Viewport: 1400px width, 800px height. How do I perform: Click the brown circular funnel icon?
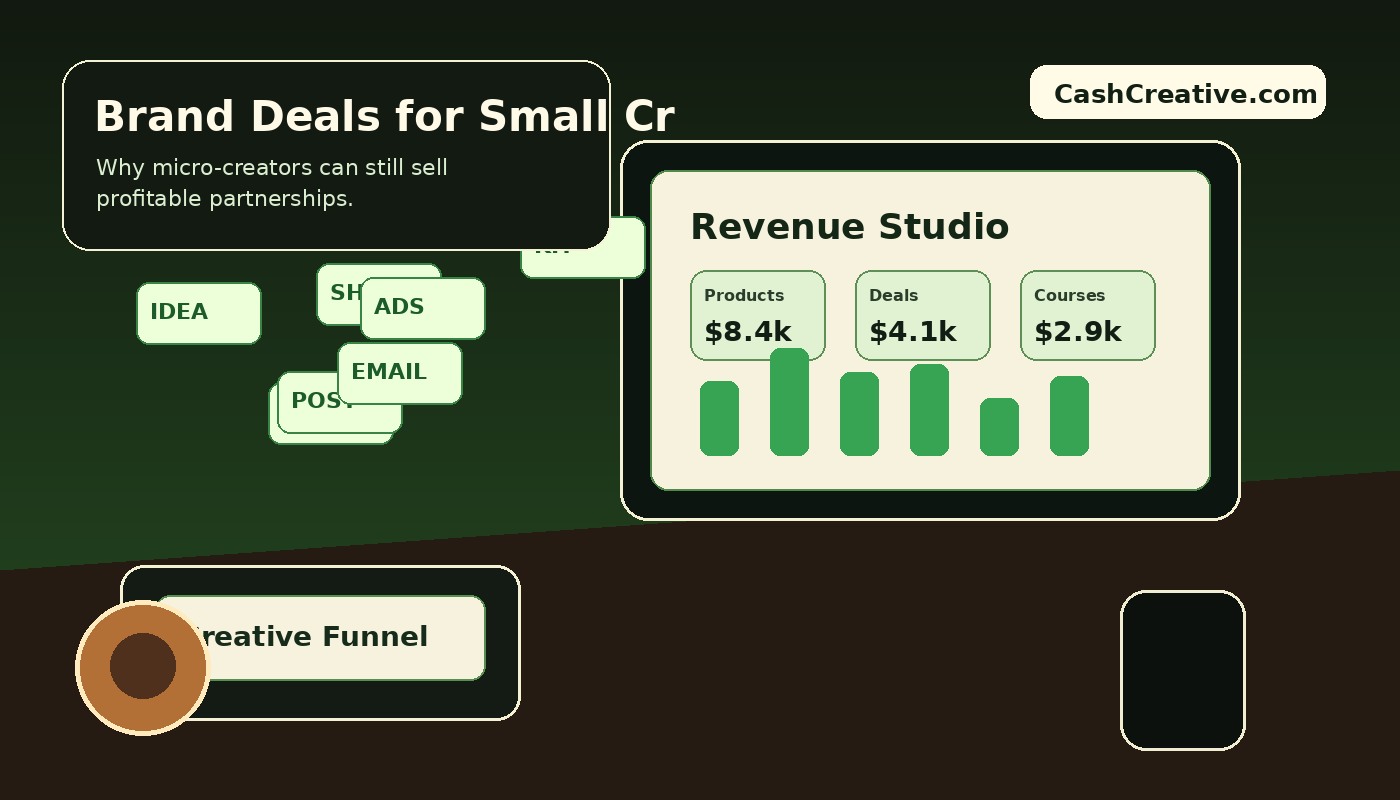point(143,667)
